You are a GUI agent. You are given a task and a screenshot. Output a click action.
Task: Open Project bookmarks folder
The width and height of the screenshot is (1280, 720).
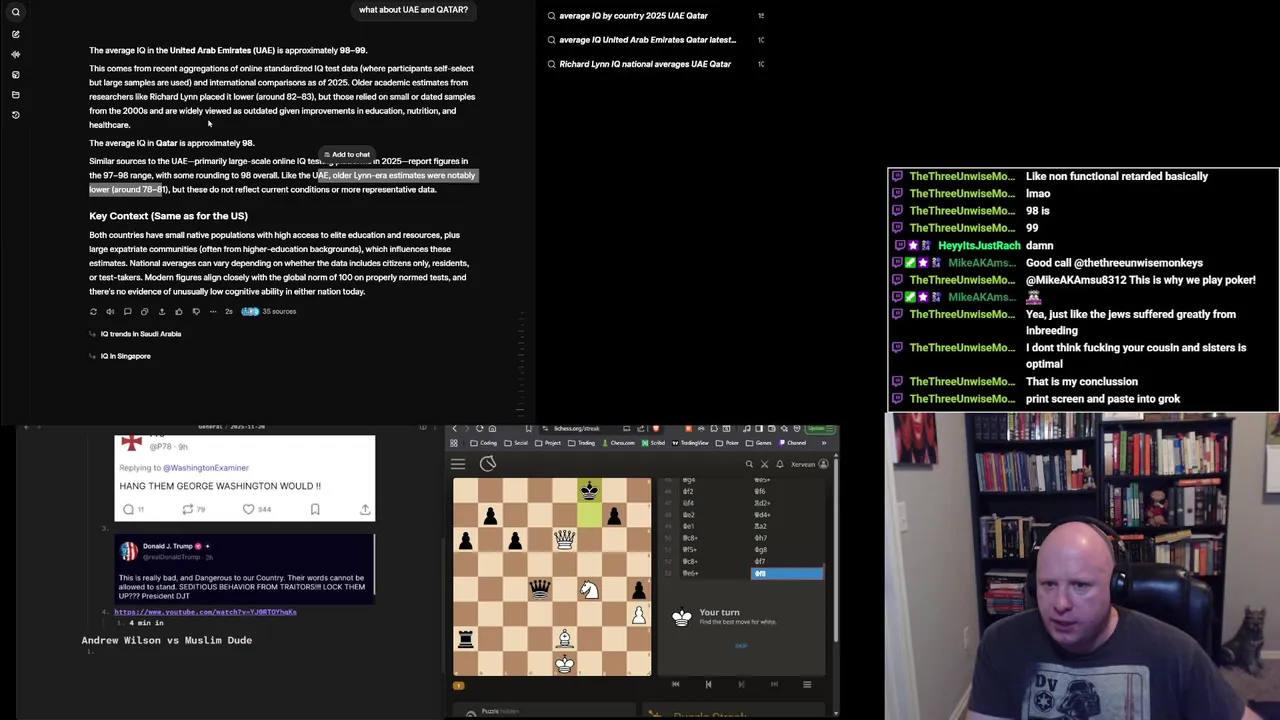point(548,443)
